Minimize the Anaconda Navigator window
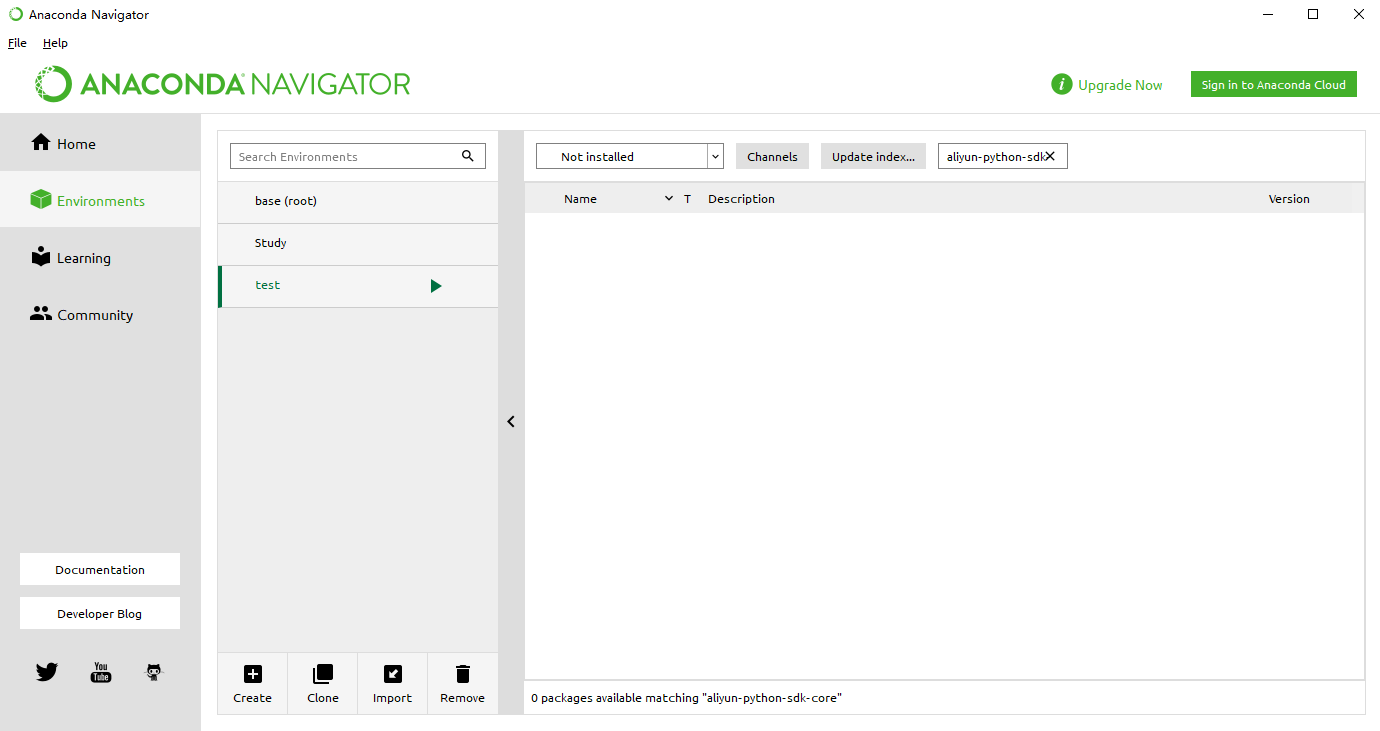The width and height of the screenshot is (1380, 731). tap(1267, 14)
